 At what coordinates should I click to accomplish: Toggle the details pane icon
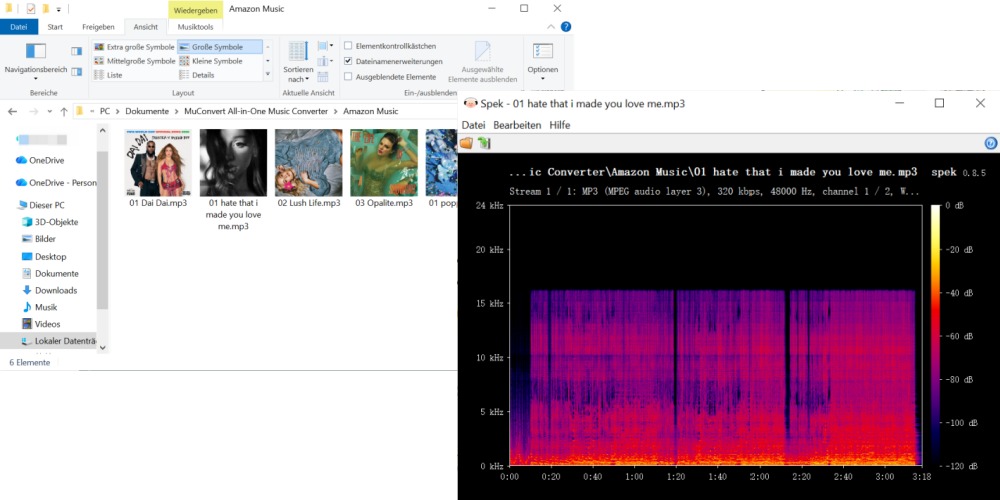click(x=77, y=71)
